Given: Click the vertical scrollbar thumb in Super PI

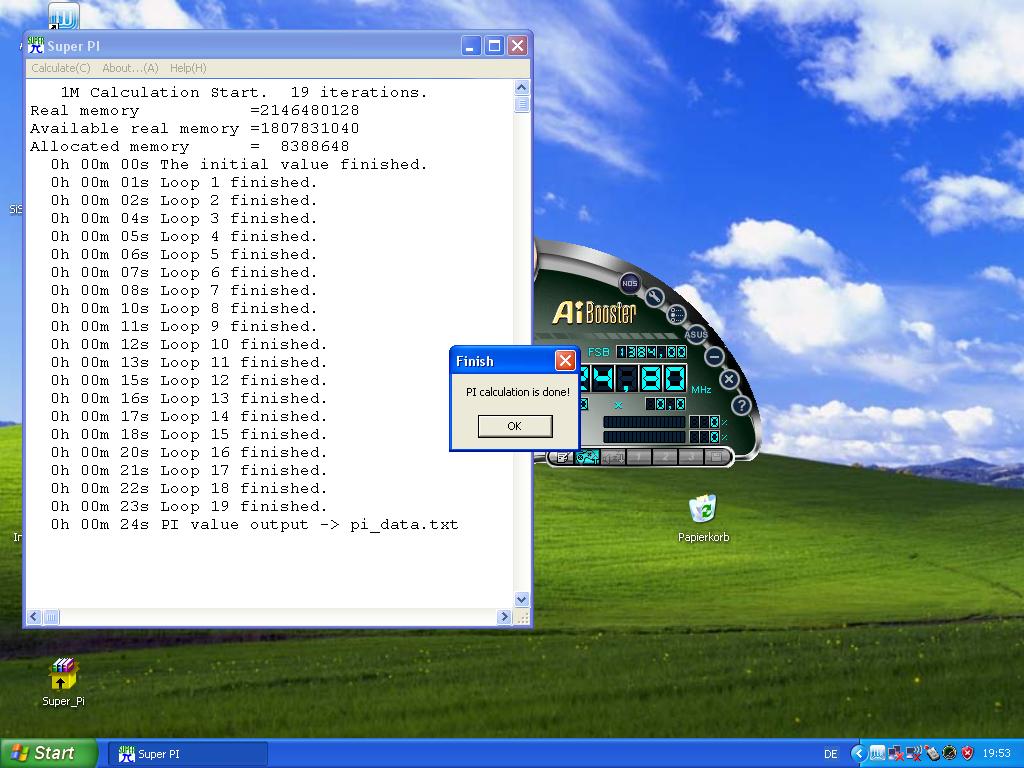Looking at the screenshot, I should [x=522, y=104].
